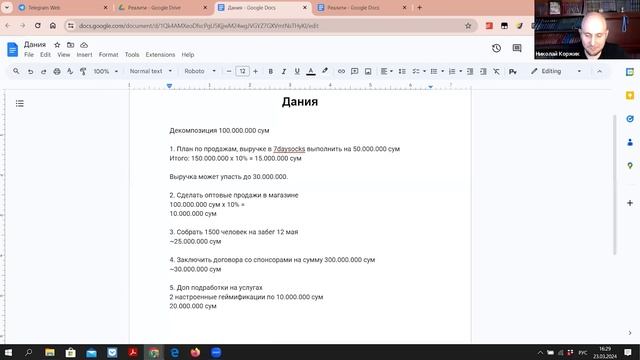
Task: Open line and paragraph spacing options
Action: coord(402,71)
